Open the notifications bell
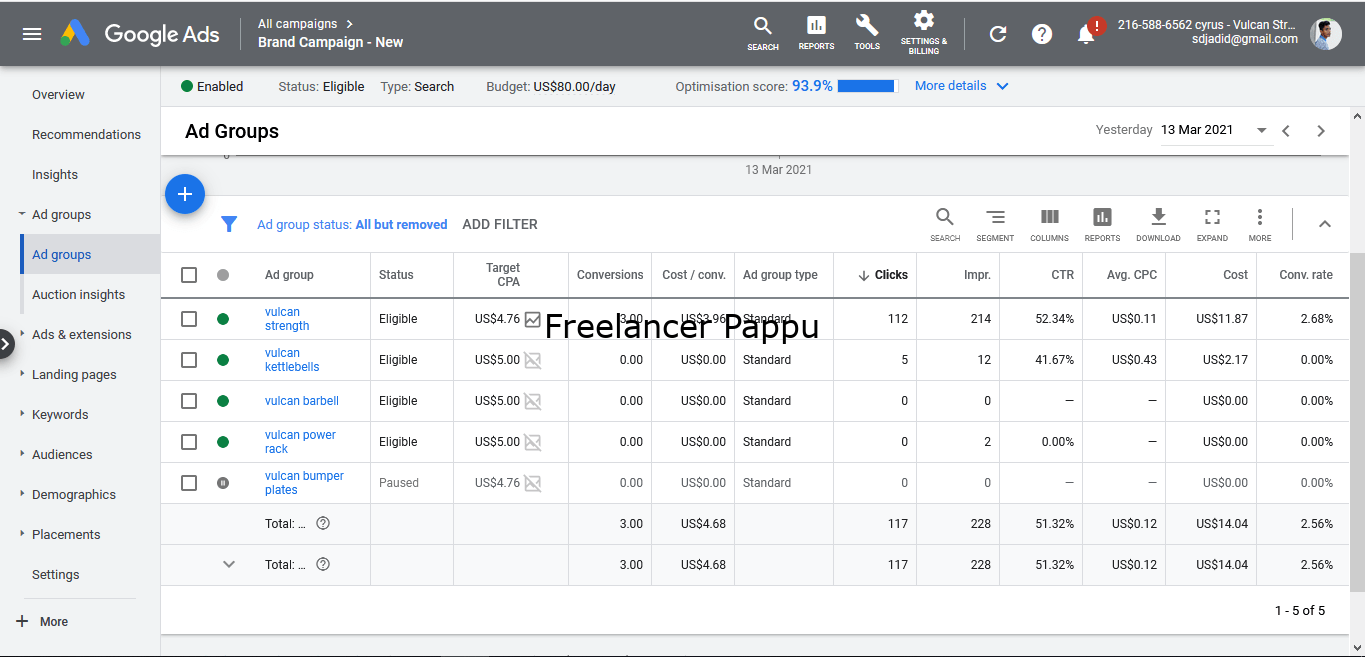This screenshot has width=1365, height=657. point(1086,34)
